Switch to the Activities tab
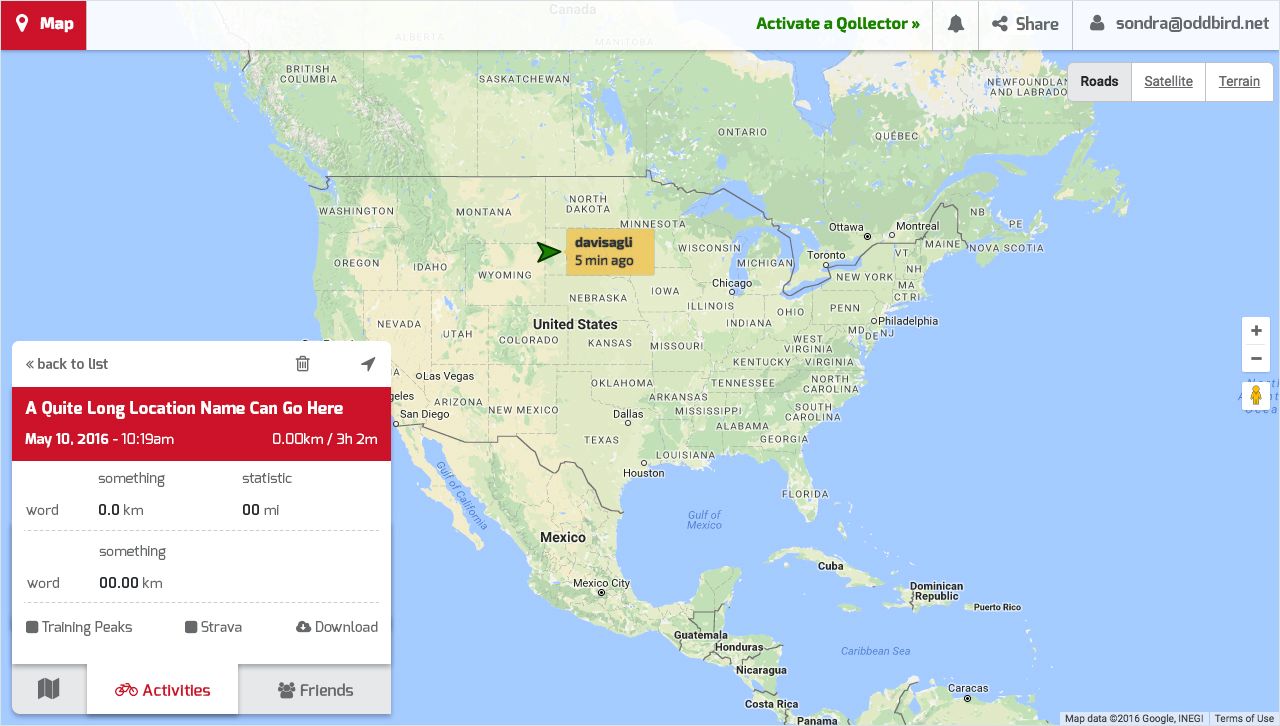 pyautogui.click(x=163, y=690)
